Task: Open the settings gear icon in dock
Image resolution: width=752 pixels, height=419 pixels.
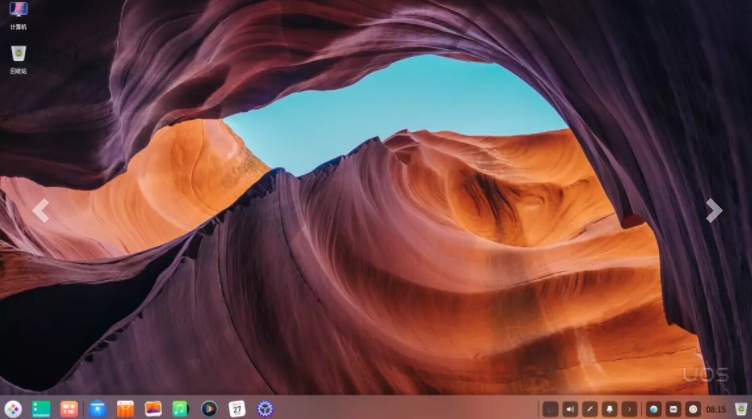Action: [265, 408]
